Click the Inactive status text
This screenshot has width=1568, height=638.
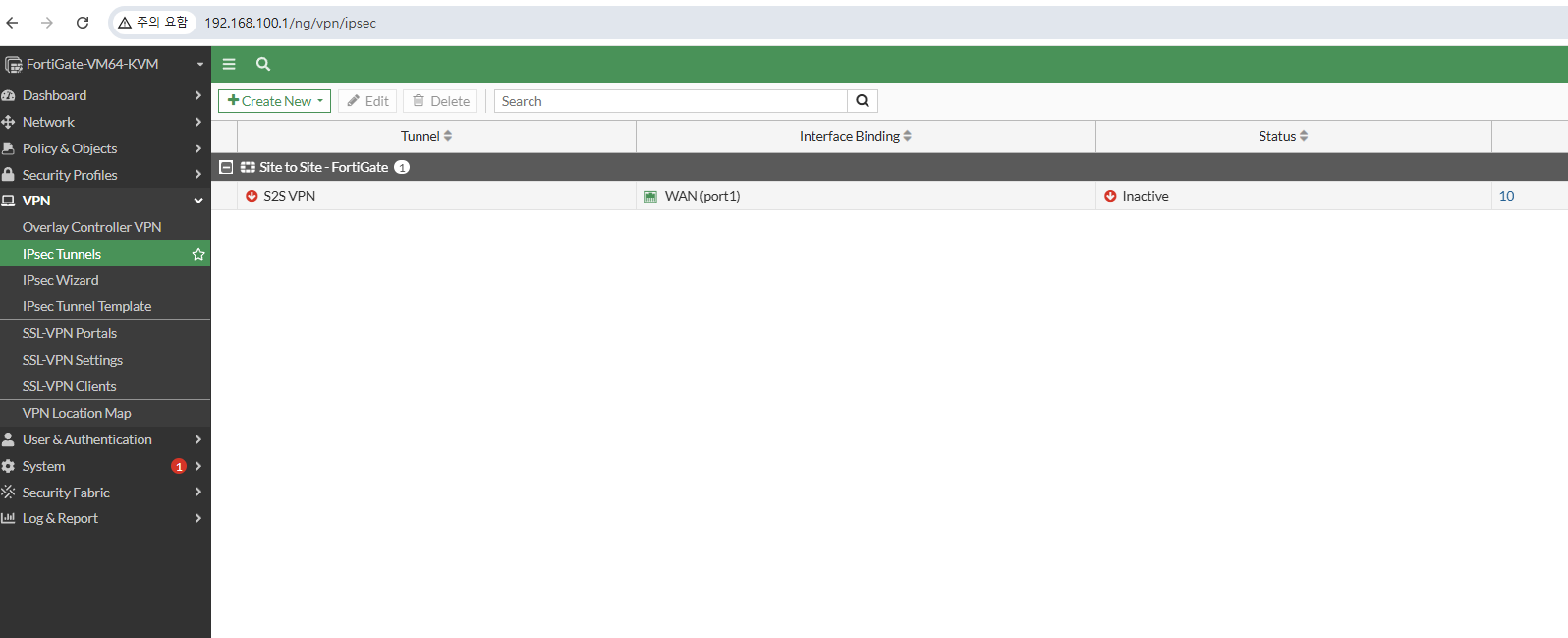[1146, 196]
